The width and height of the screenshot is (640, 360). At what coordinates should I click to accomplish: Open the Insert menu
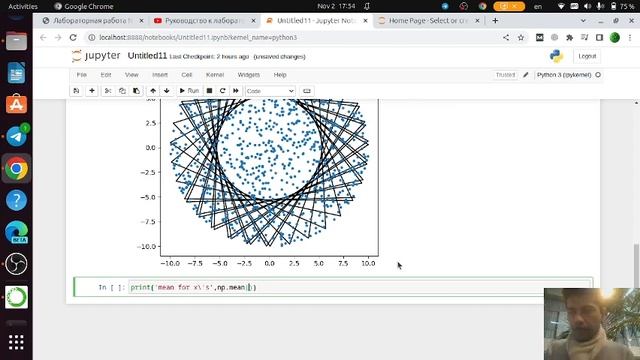pyautogui.click(x=160, y=75)
